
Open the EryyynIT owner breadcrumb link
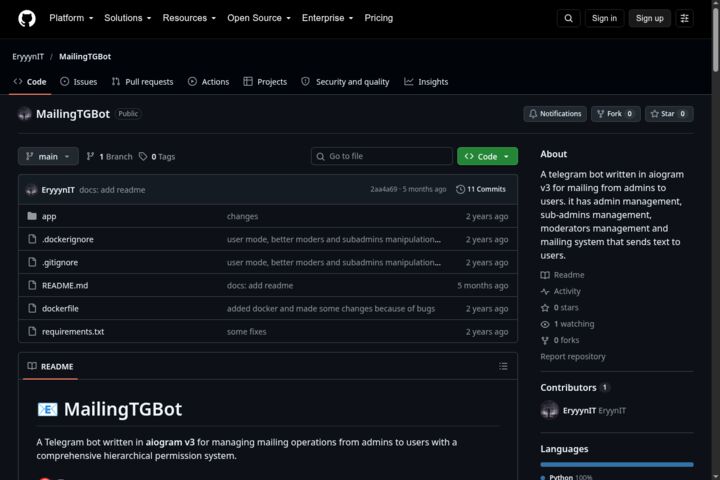28,56
